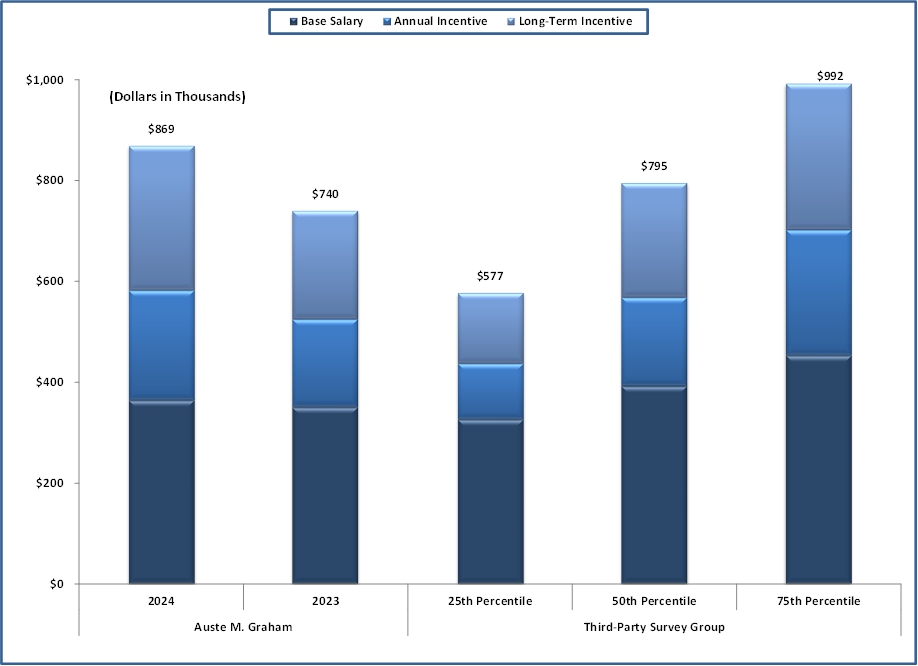Click the Long-Term Incentive legend marker

point(511,21)
